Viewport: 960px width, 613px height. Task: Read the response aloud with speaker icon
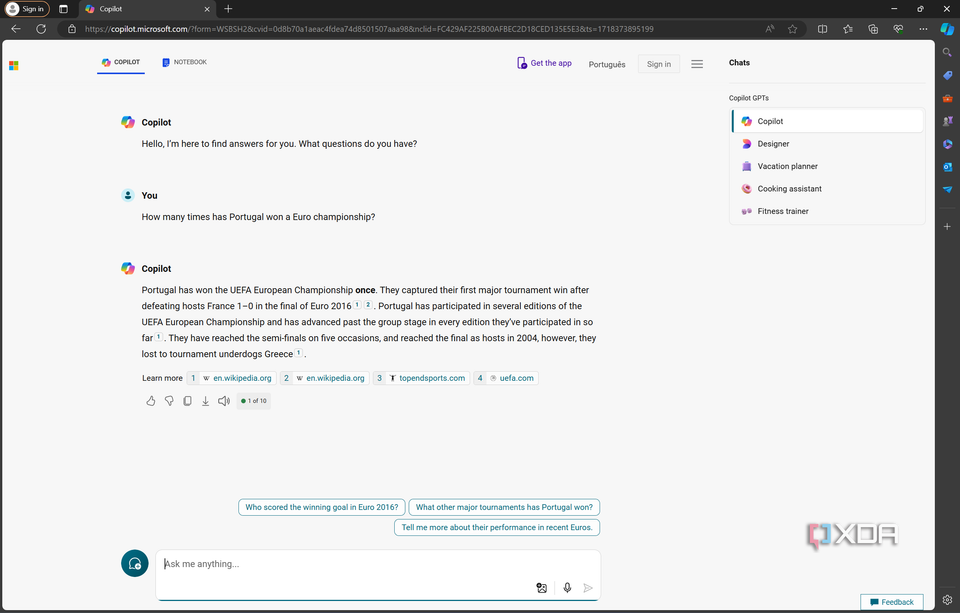(x=224, y=401)
